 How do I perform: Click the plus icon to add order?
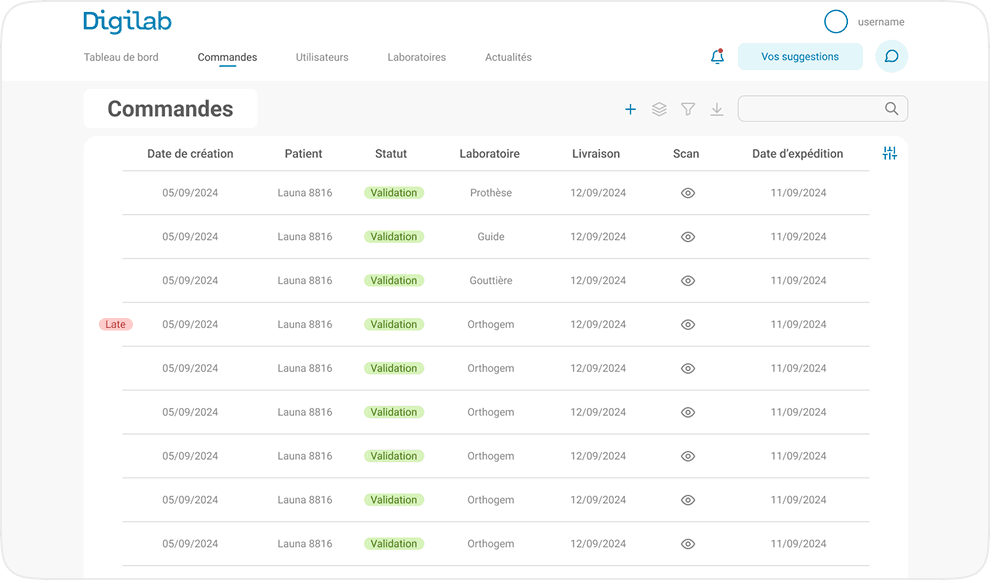630,110
